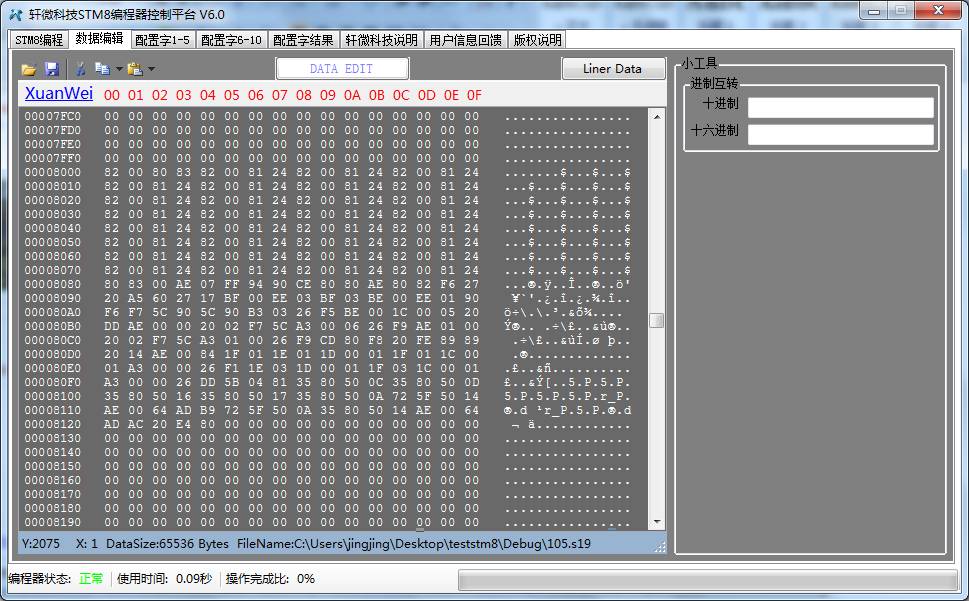The image size is (969, 601).
Task: Expand the copy options dropdown arrow
Action: tap(119, 69)
